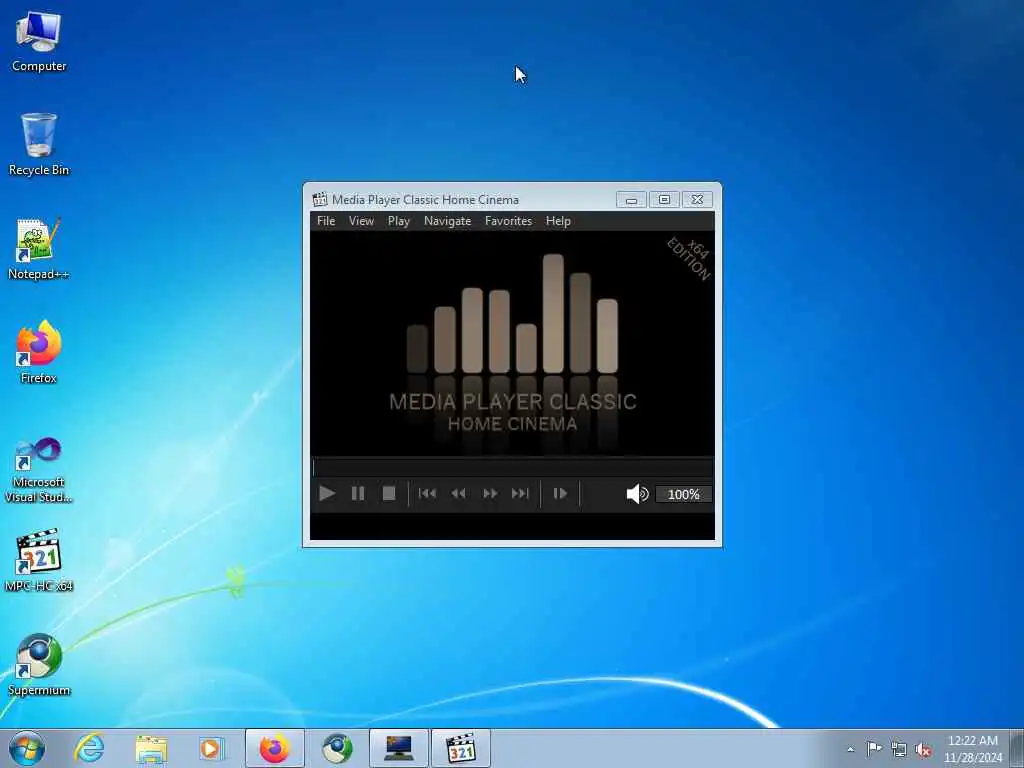Close the Media Player Classic window

pyautogui.click(x=697, y=199)
